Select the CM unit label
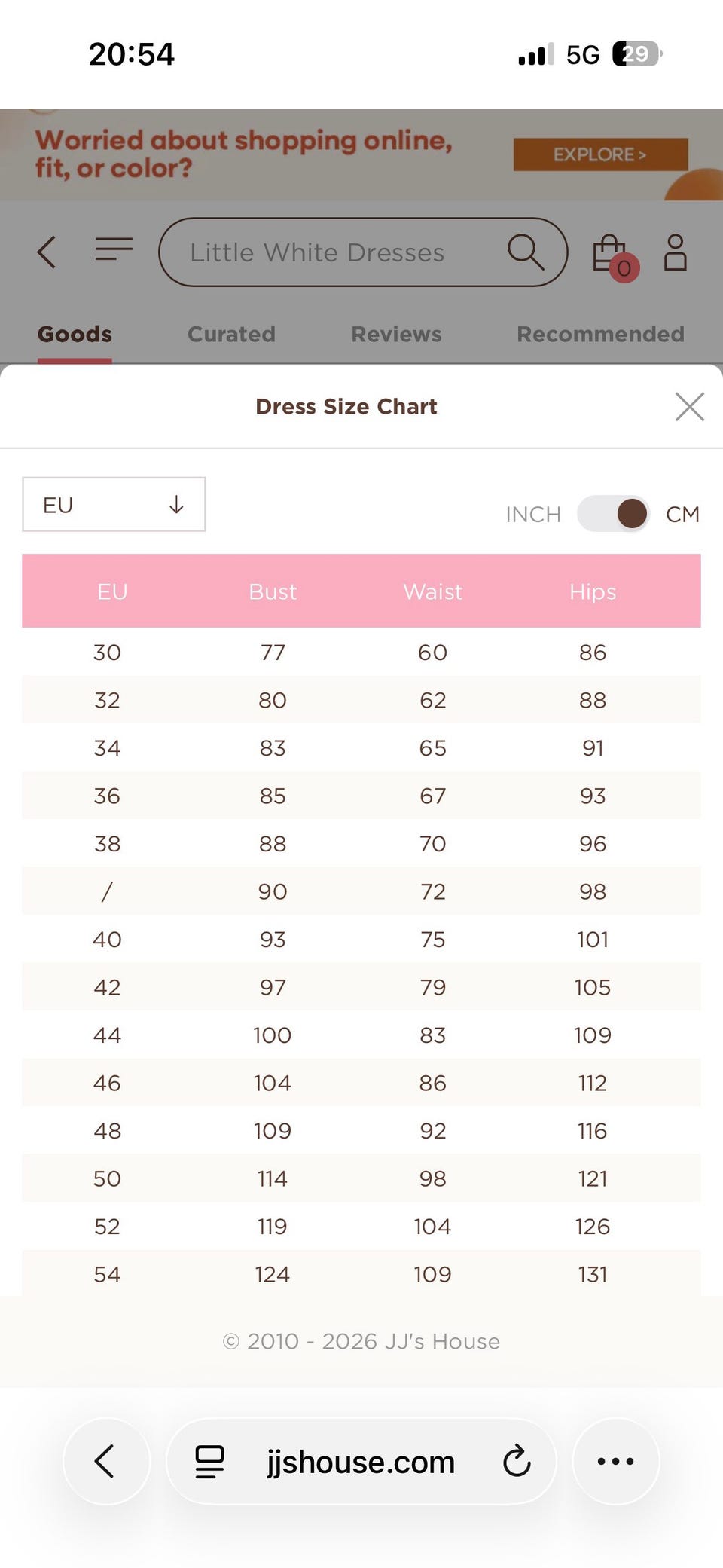Screen dimensions: 723x1568 (682, 515)
